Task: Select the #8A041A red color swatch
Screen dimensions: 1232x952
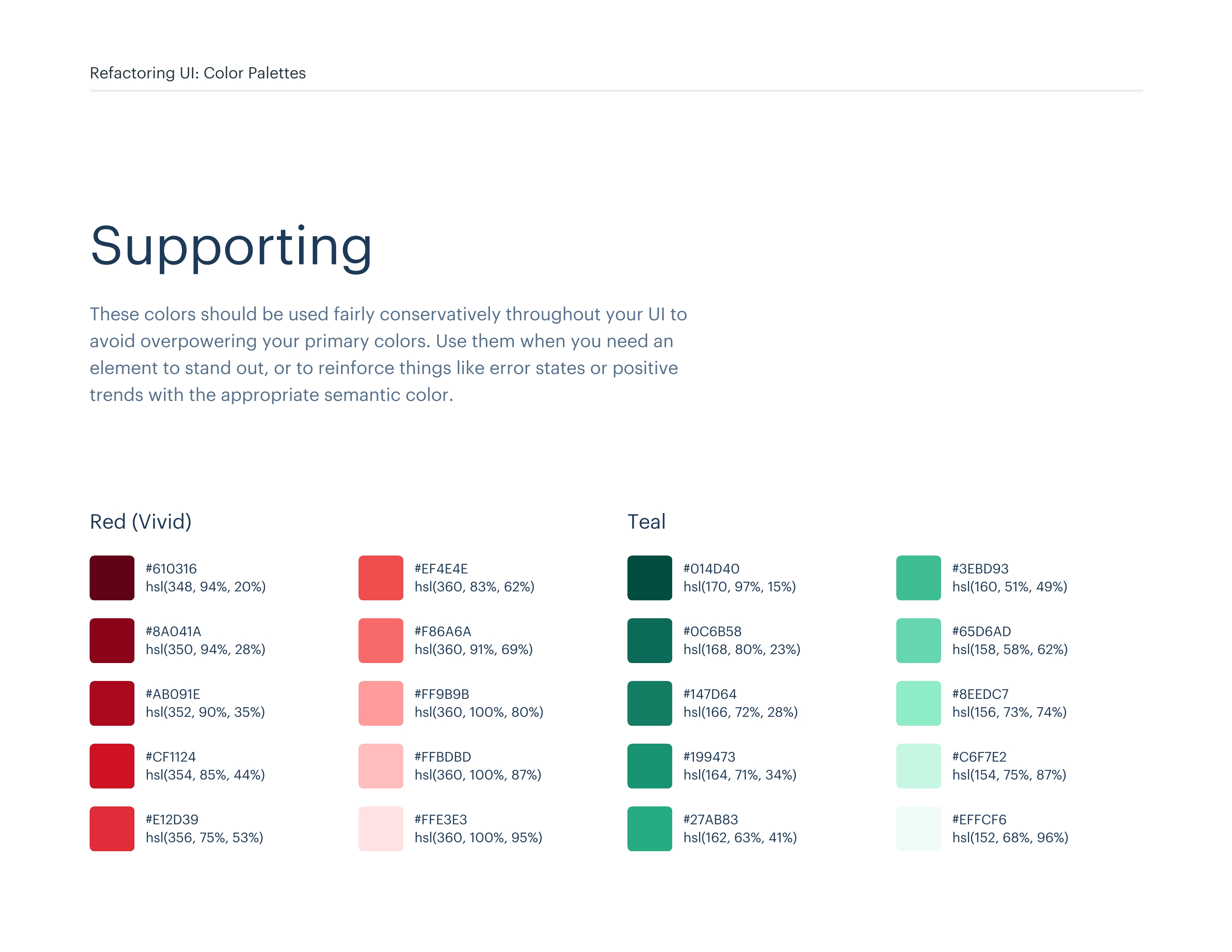Action: click(x=112, y=640)
